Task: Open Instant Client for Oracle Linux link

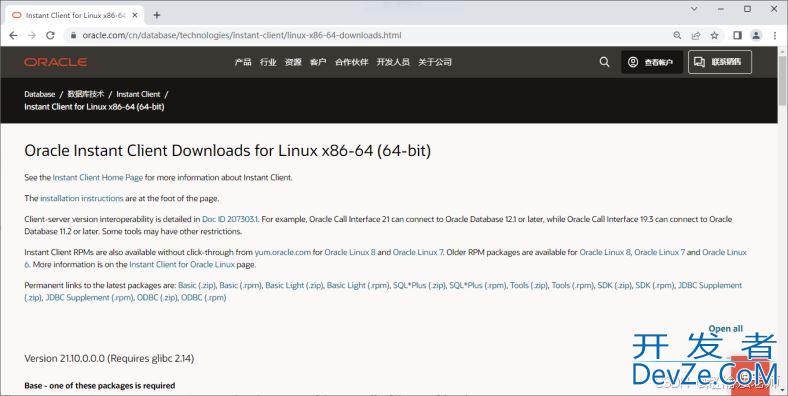Action: point(182,264)
